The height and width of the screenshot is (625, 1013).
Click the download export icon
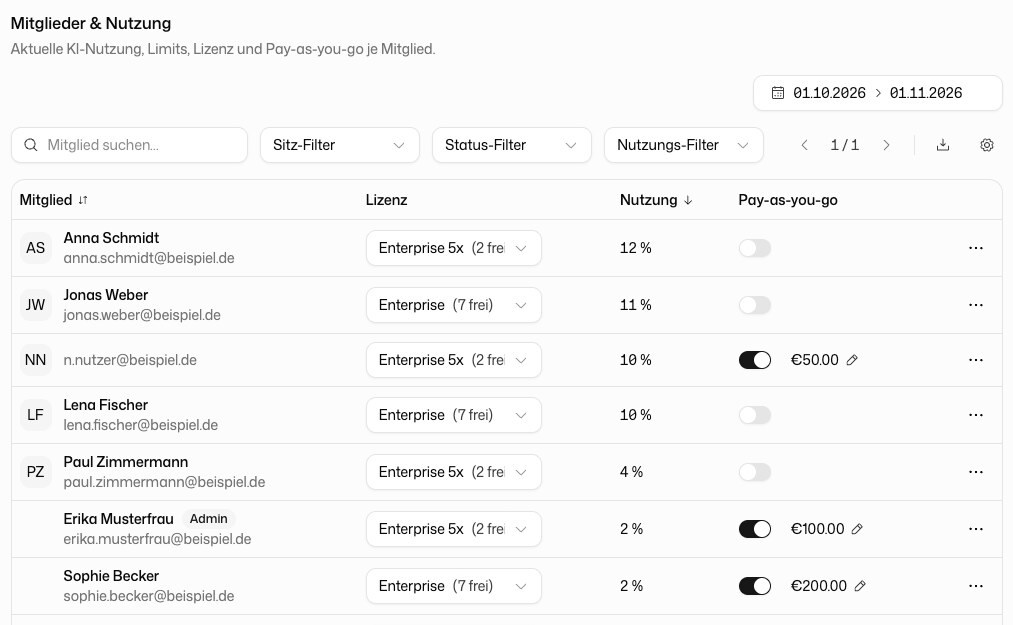click(943, 145)
